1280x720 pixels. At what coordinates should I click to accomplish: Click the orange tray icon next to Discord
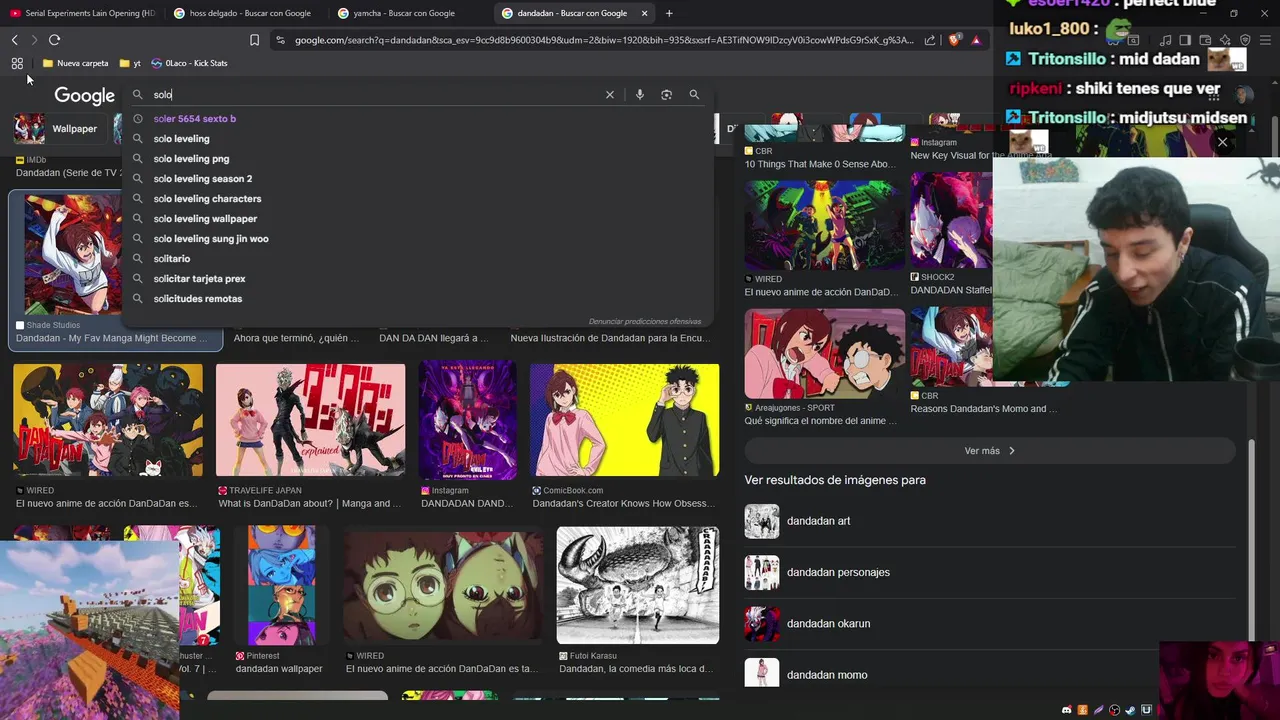tap(1083, 710)
